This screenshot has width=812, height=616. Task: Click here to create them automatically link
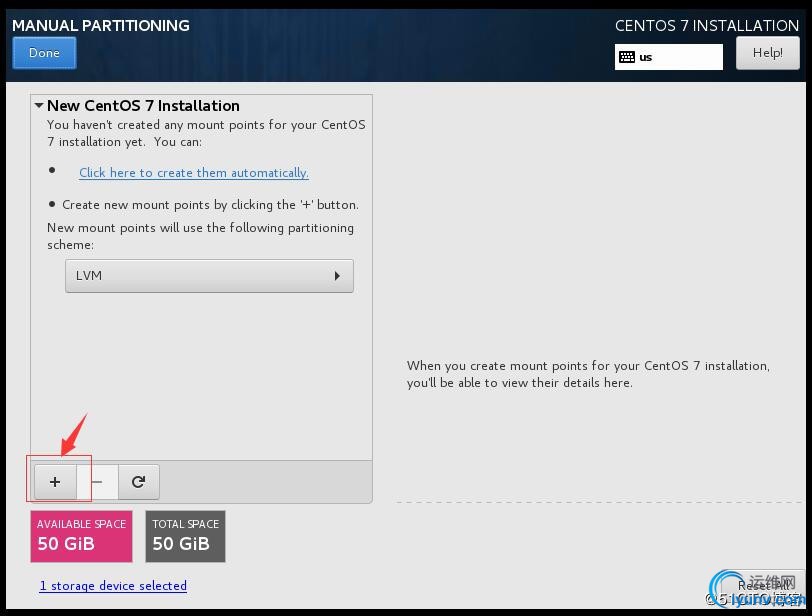pos(194,173)
